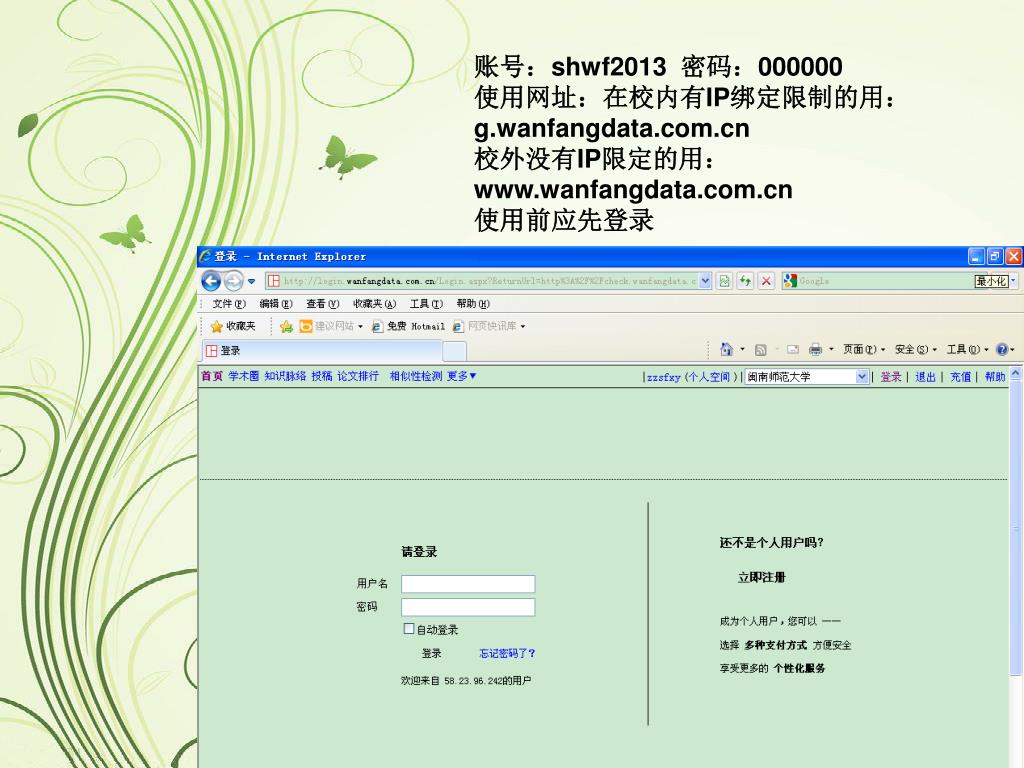The image size is (1024, 768).
Task: Open the 安全(S) command bar menu
Action: click(916, 350)
